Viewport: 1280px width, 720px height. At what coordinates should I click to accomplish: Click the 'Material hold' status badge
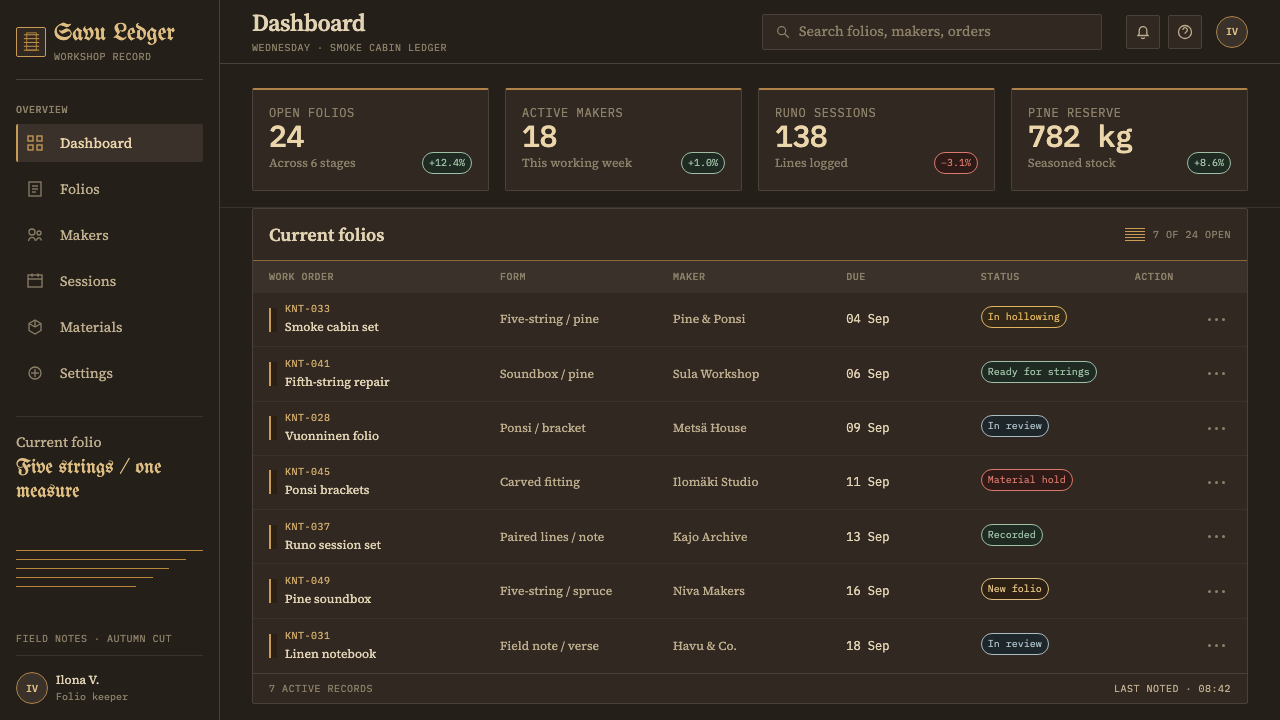[x=1026, y=480]
